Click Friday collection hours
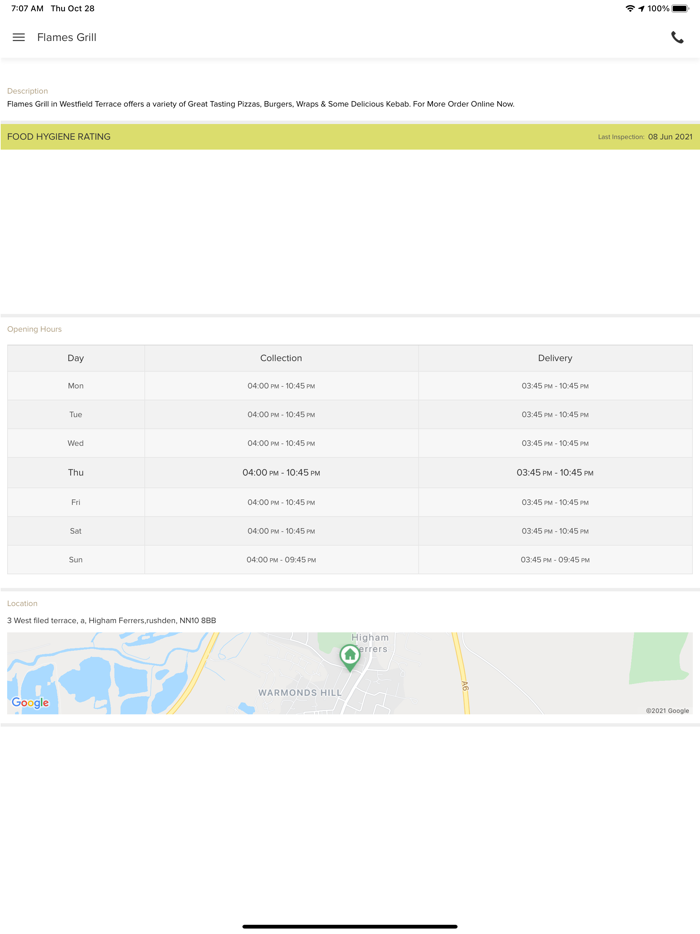Image resolution: width=700 pixels, height=934 pixels. click(x=281, y=502)
